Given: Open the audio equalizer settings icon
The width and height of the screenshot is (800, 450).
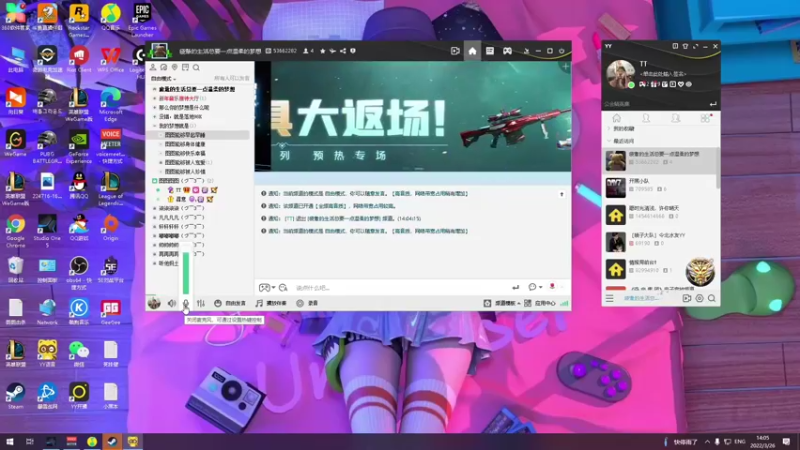Looking at the screenshot, I should click(201, 303).
